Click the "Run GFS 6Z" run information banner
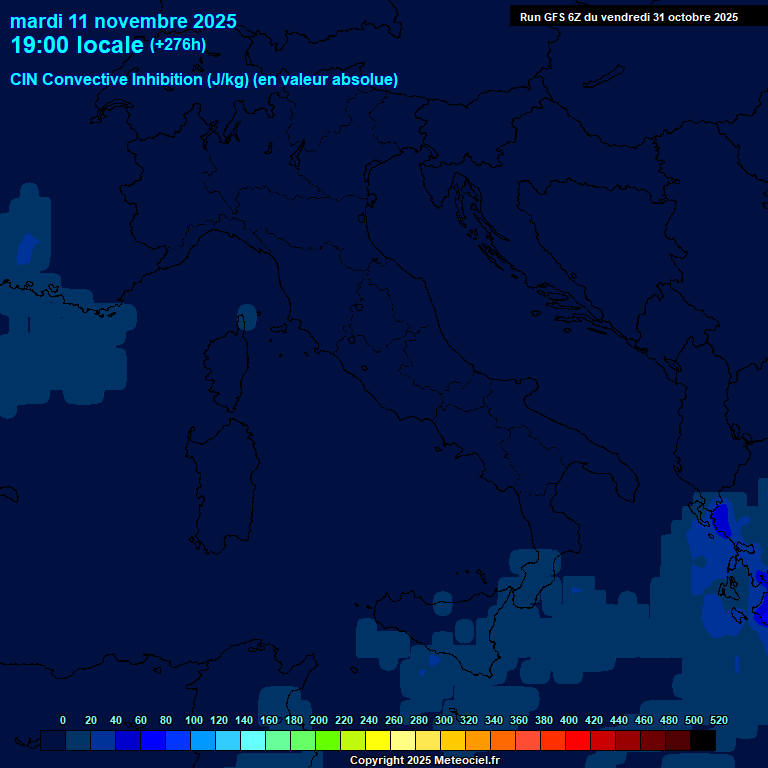Screen dimensions: 768x768 pyautogui.click(x=628, y=17)
